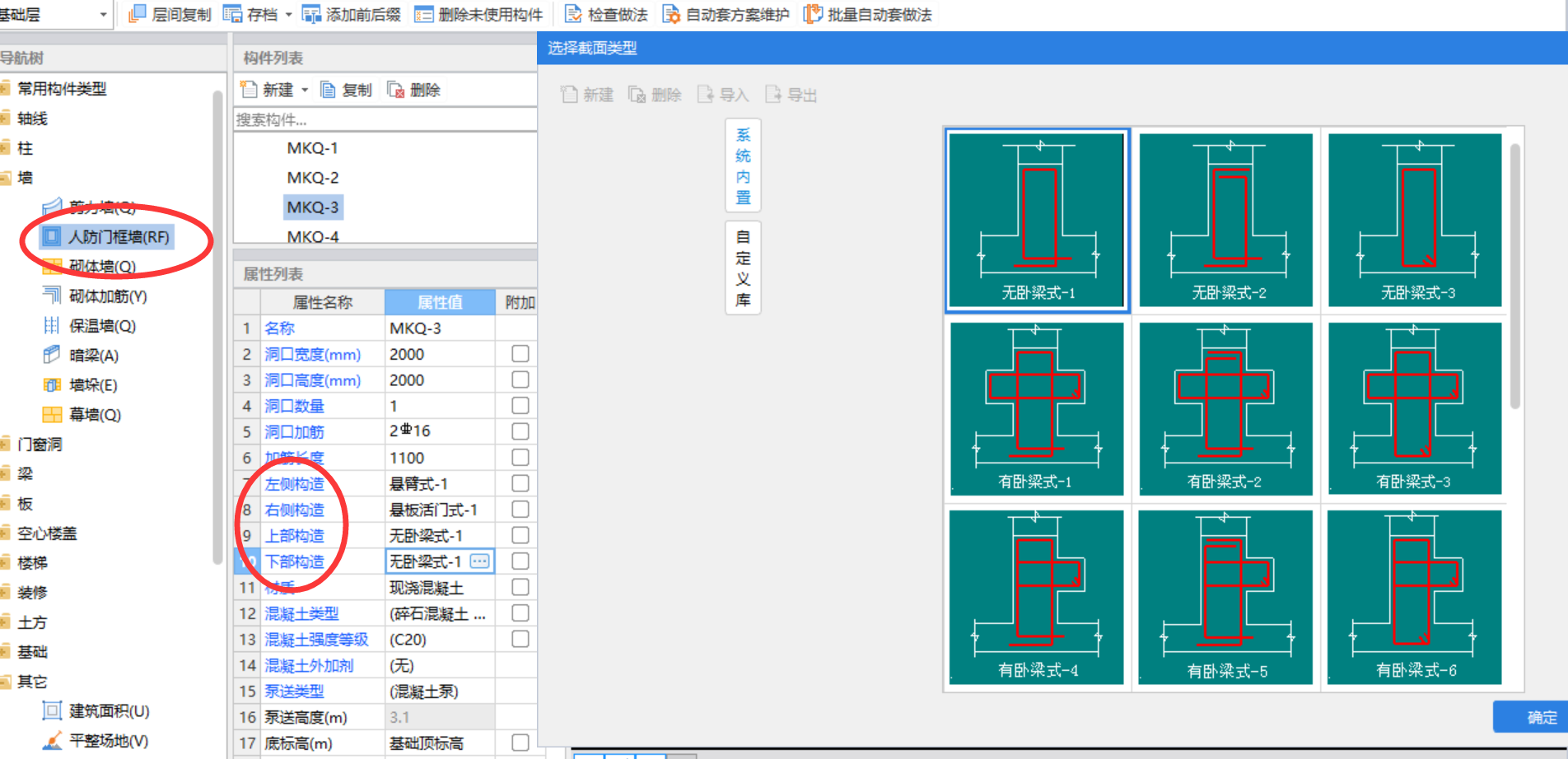Click the 搜索构件 search field
The width and height of the screenshot is (1568, 759).
pyautogui.click(x=385, y=119)
